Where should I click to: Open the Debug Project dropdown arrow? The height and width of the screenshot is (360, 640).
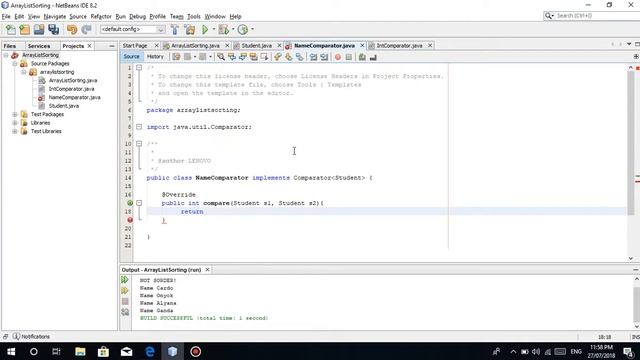click(x=233, y=29)
